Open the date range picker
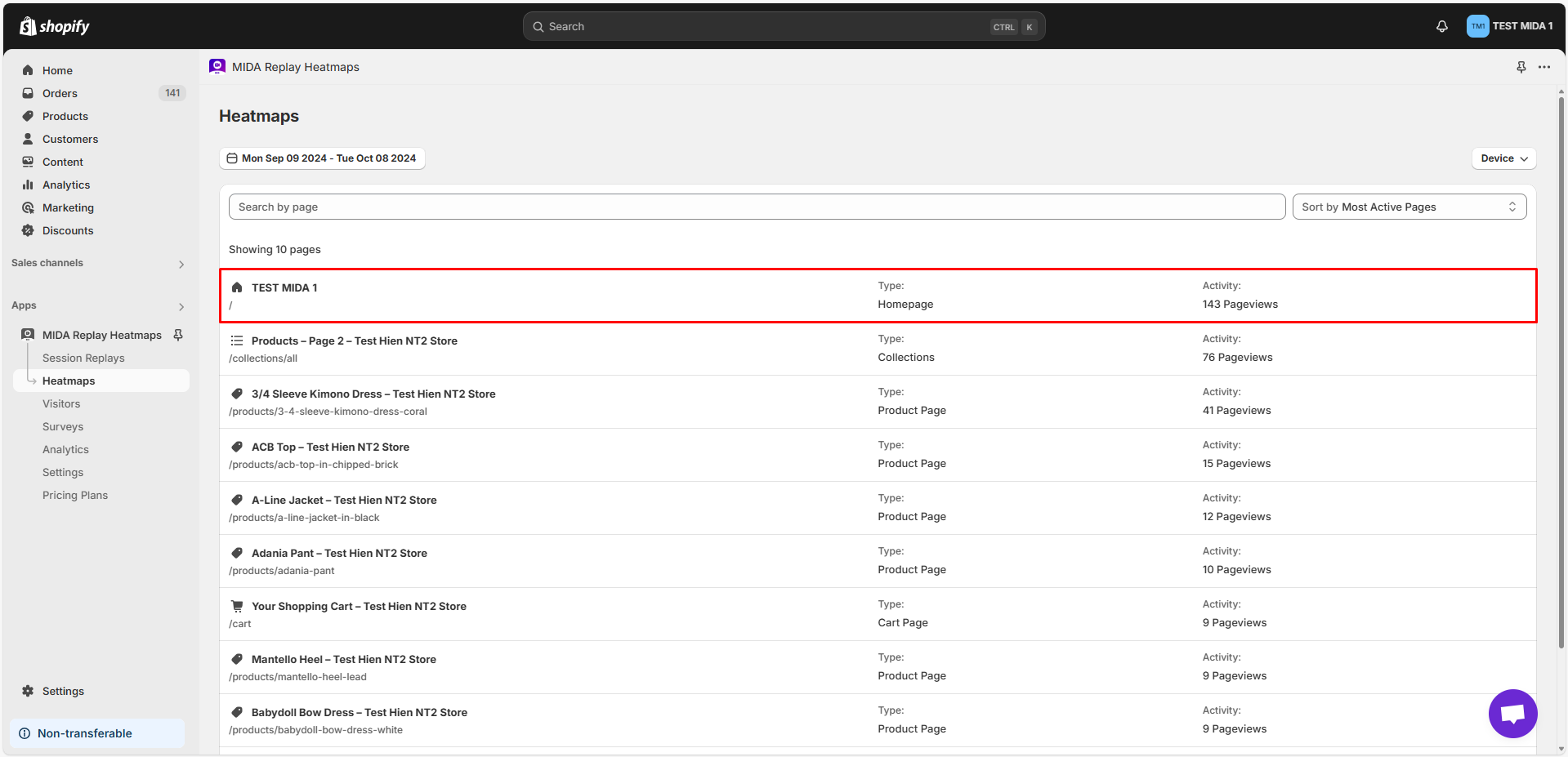Screen dimensions: 1568x757 coord(322,158)
